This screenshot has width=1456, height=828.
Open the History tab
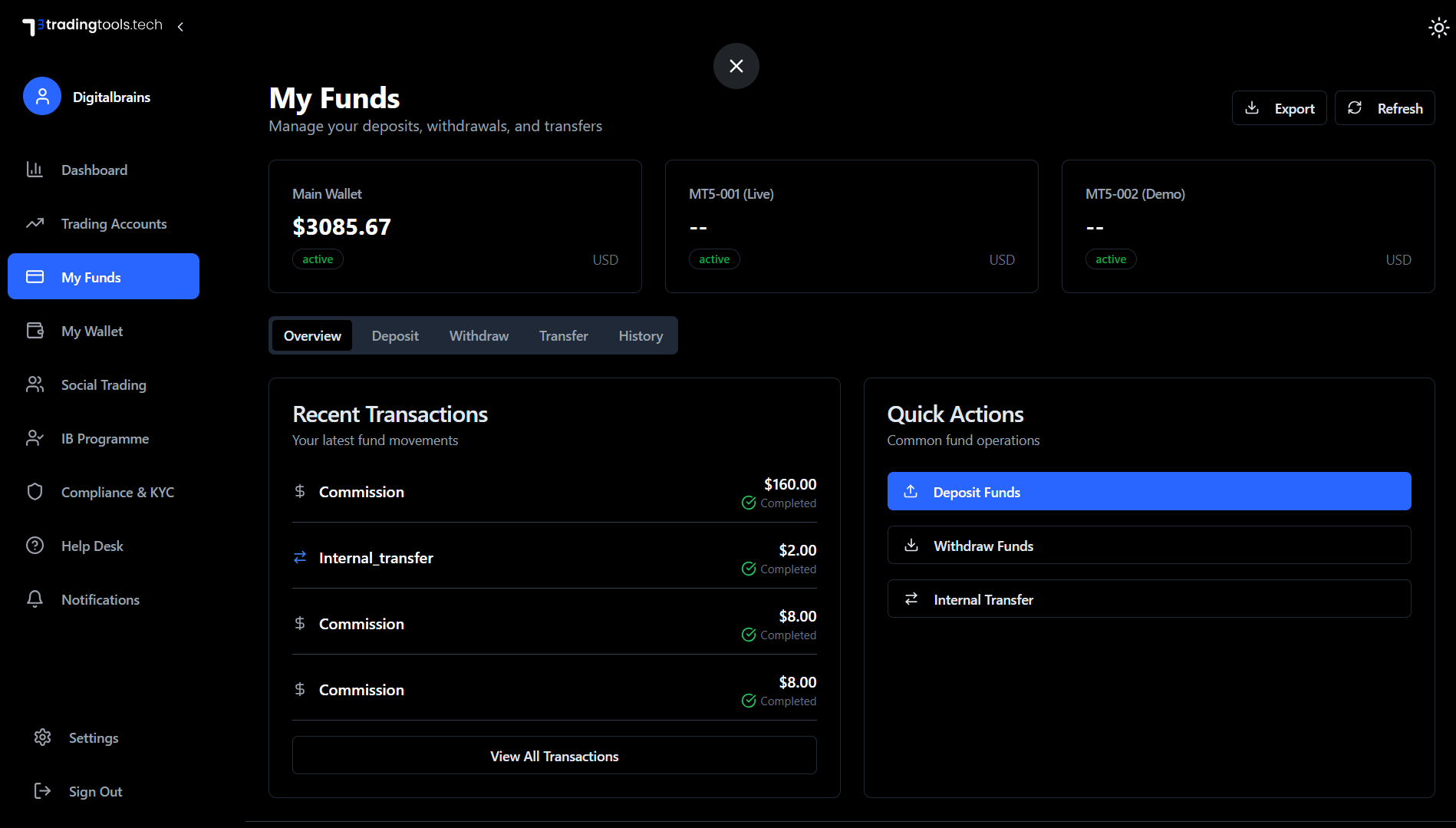[641, 335]
